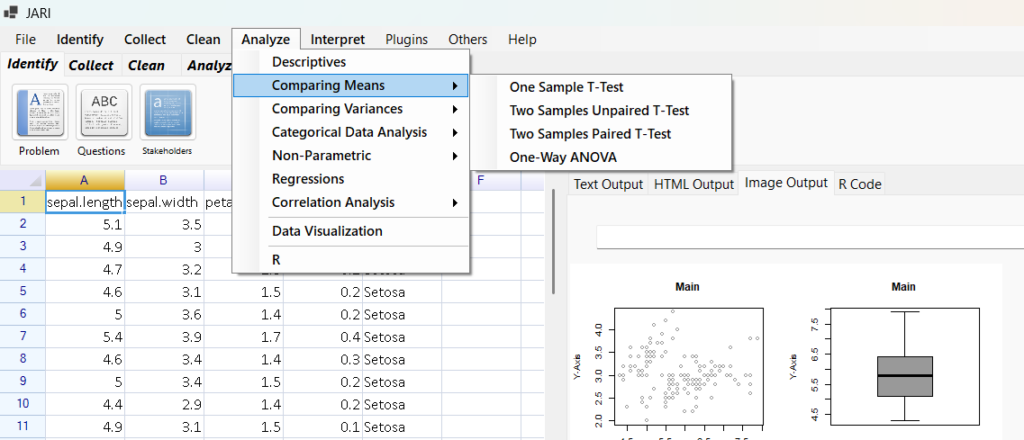Switch to the Text Output tab
This screenshot has height=440, width=1024.
click(x=608, y=184)
